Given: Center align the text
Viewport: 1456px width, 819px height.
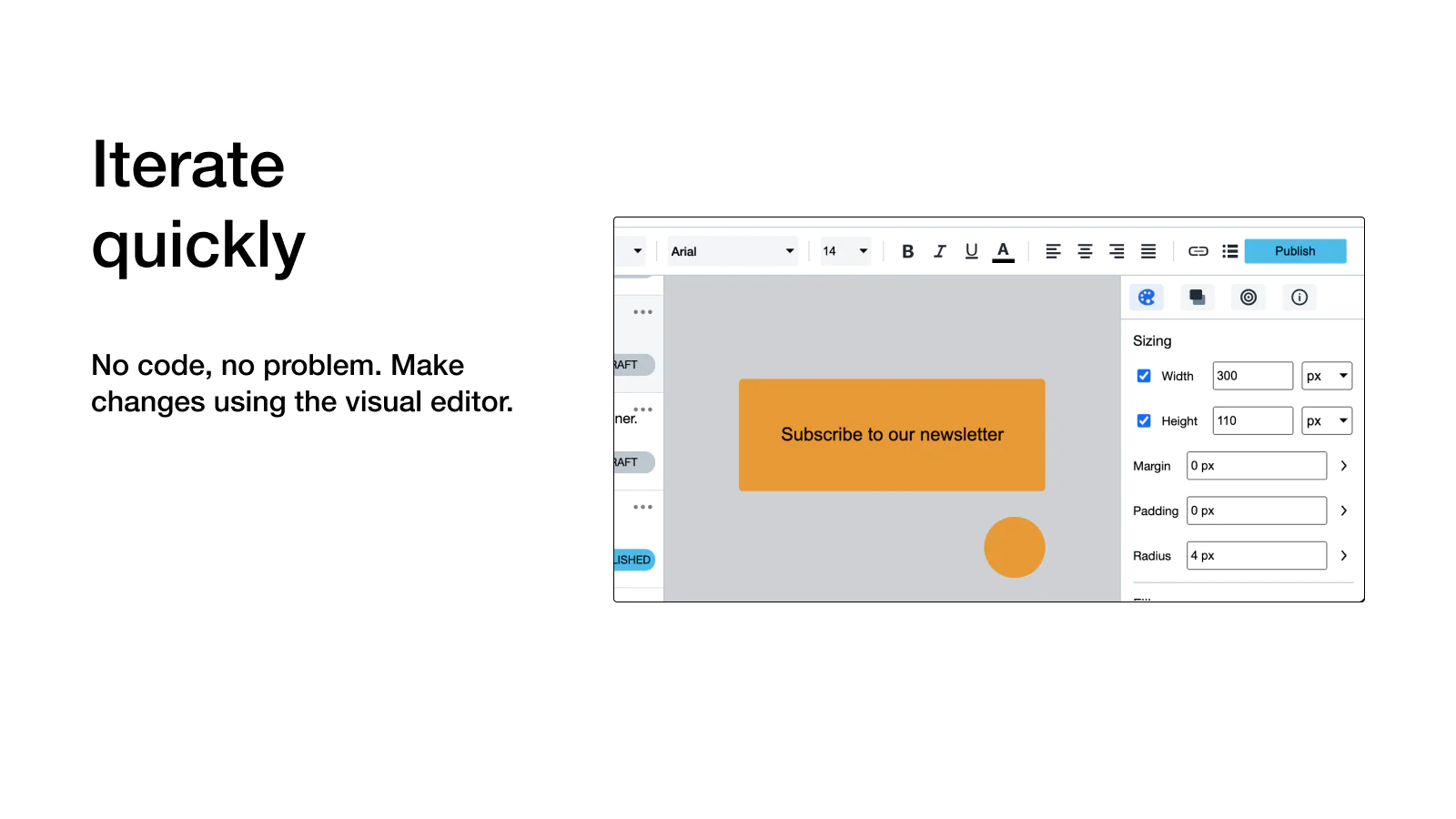Looking at the screenshot, I should click(x=1085, y=251).
